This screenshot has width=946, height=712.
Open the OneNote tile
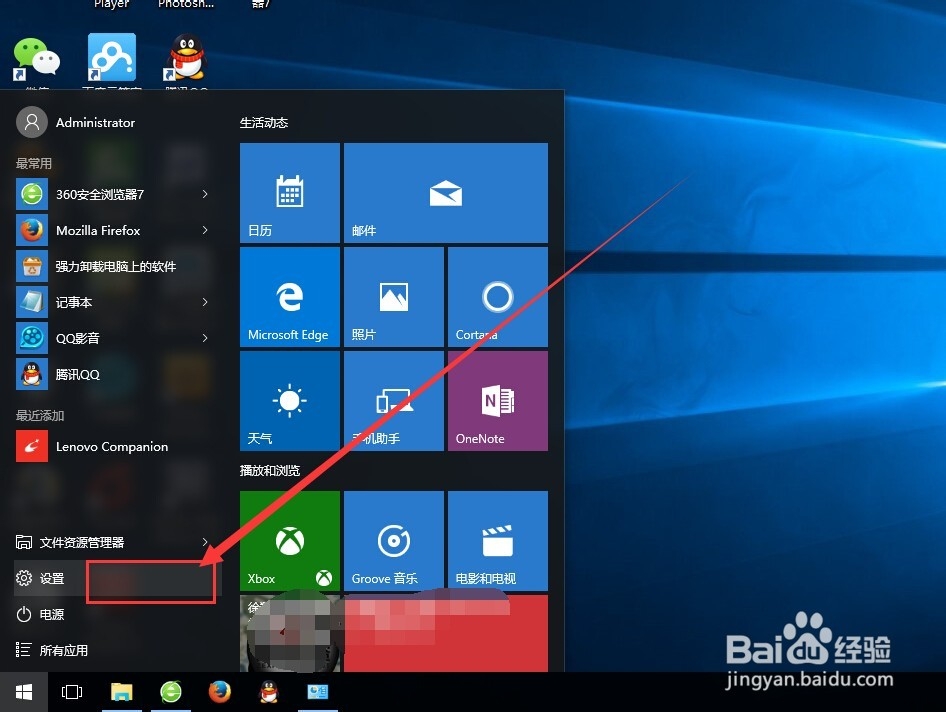tap(497, 400)
